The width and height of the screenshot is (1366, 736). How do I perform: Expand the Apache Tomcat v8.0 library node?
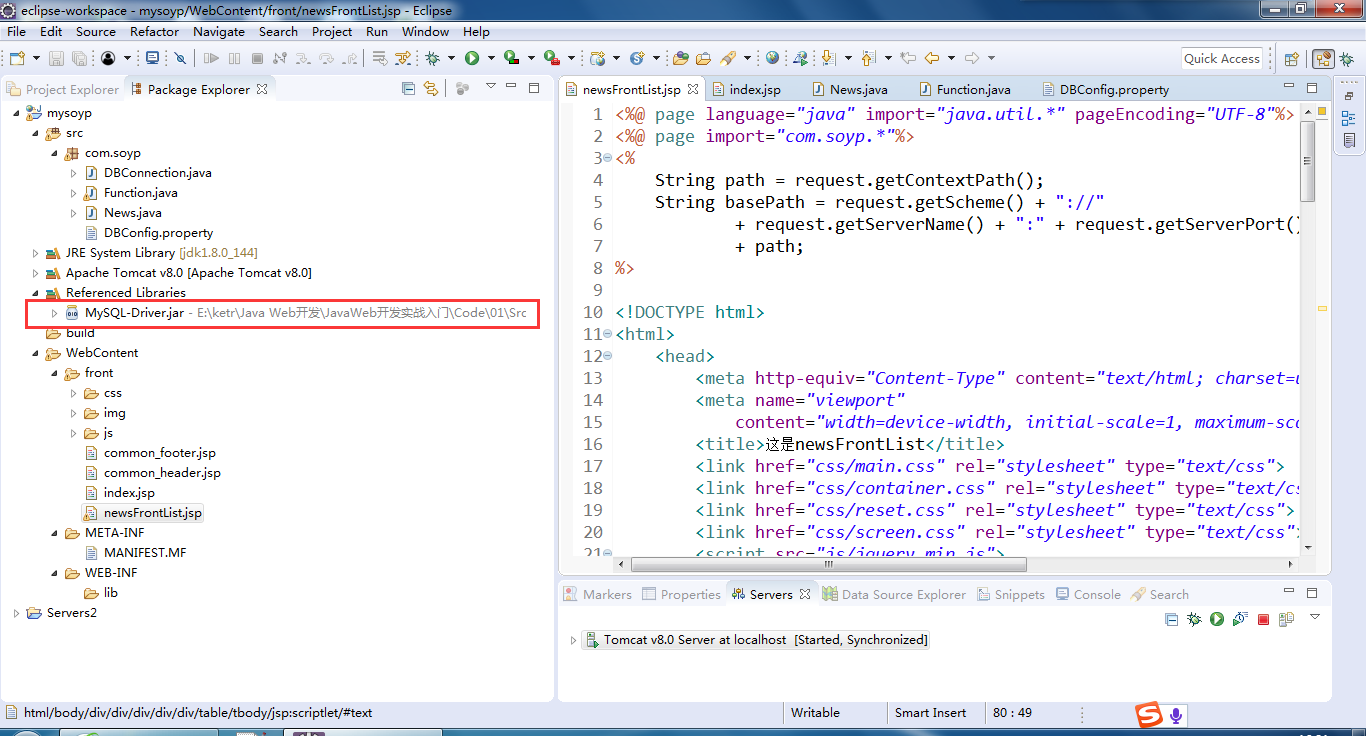point(35,273)
